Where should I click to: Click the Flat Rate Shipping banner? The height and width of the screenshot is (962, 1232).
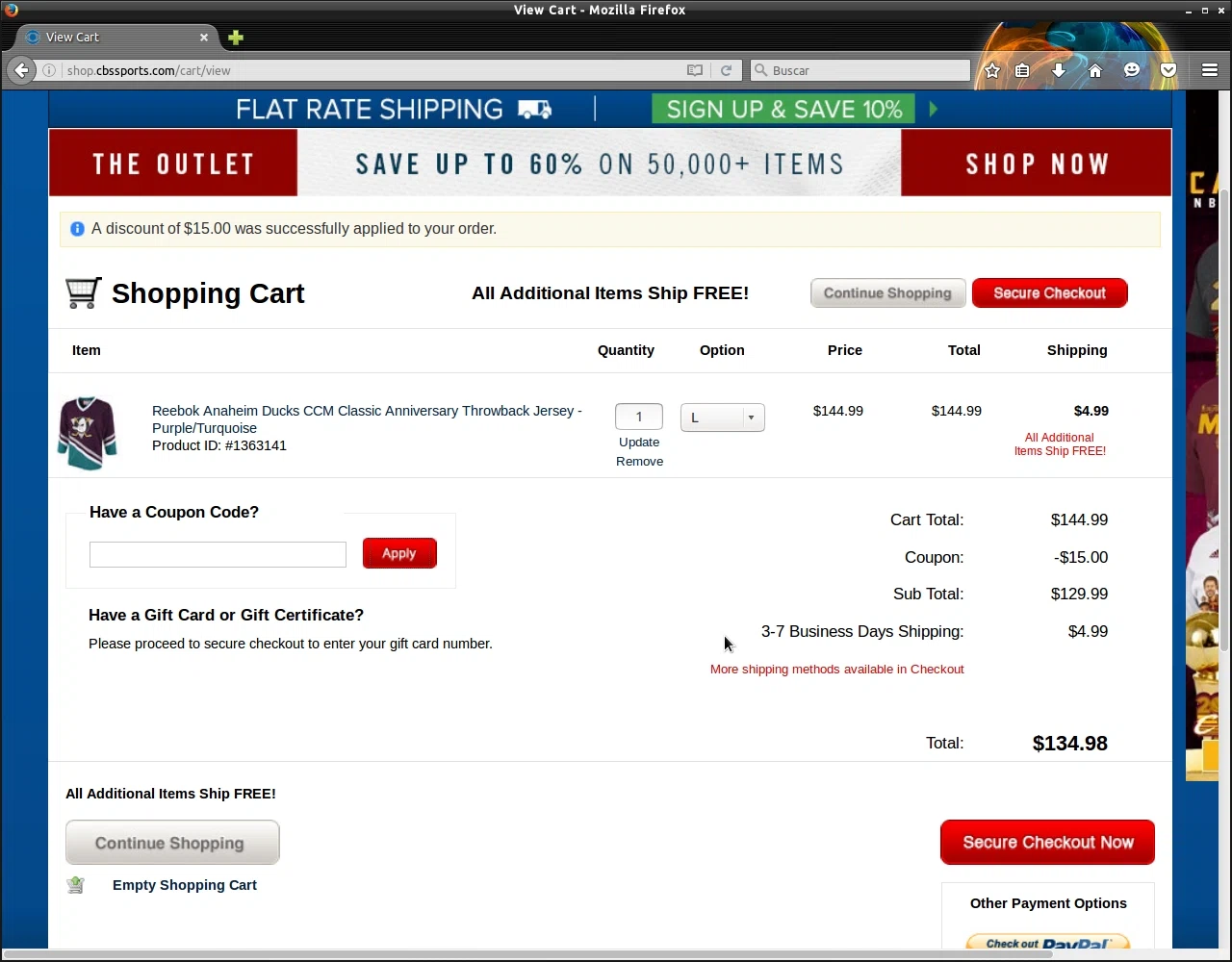coord(395,110)
